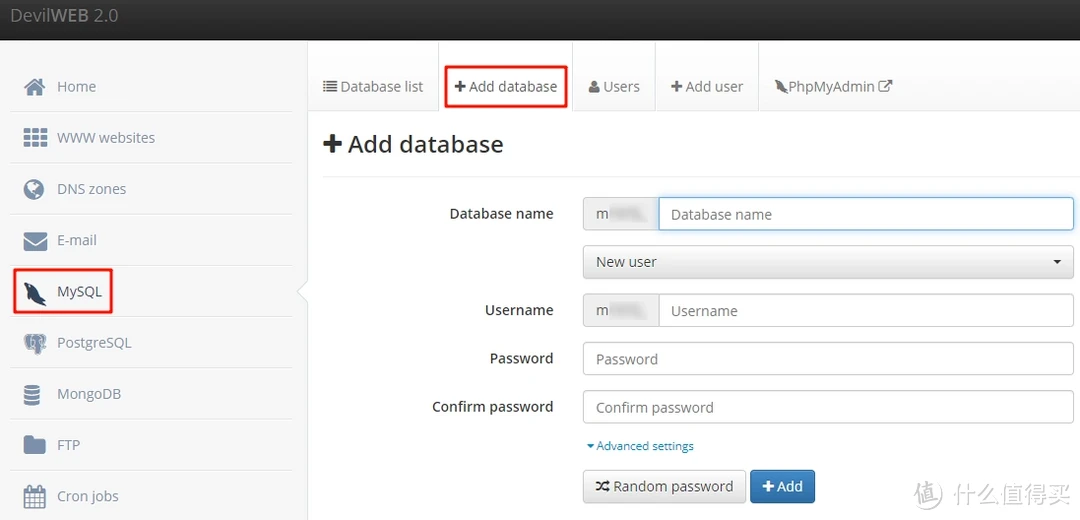Click the DNS zones globe icon
The width and height of the screenshot is (1080, 520).
click(35, 189)
